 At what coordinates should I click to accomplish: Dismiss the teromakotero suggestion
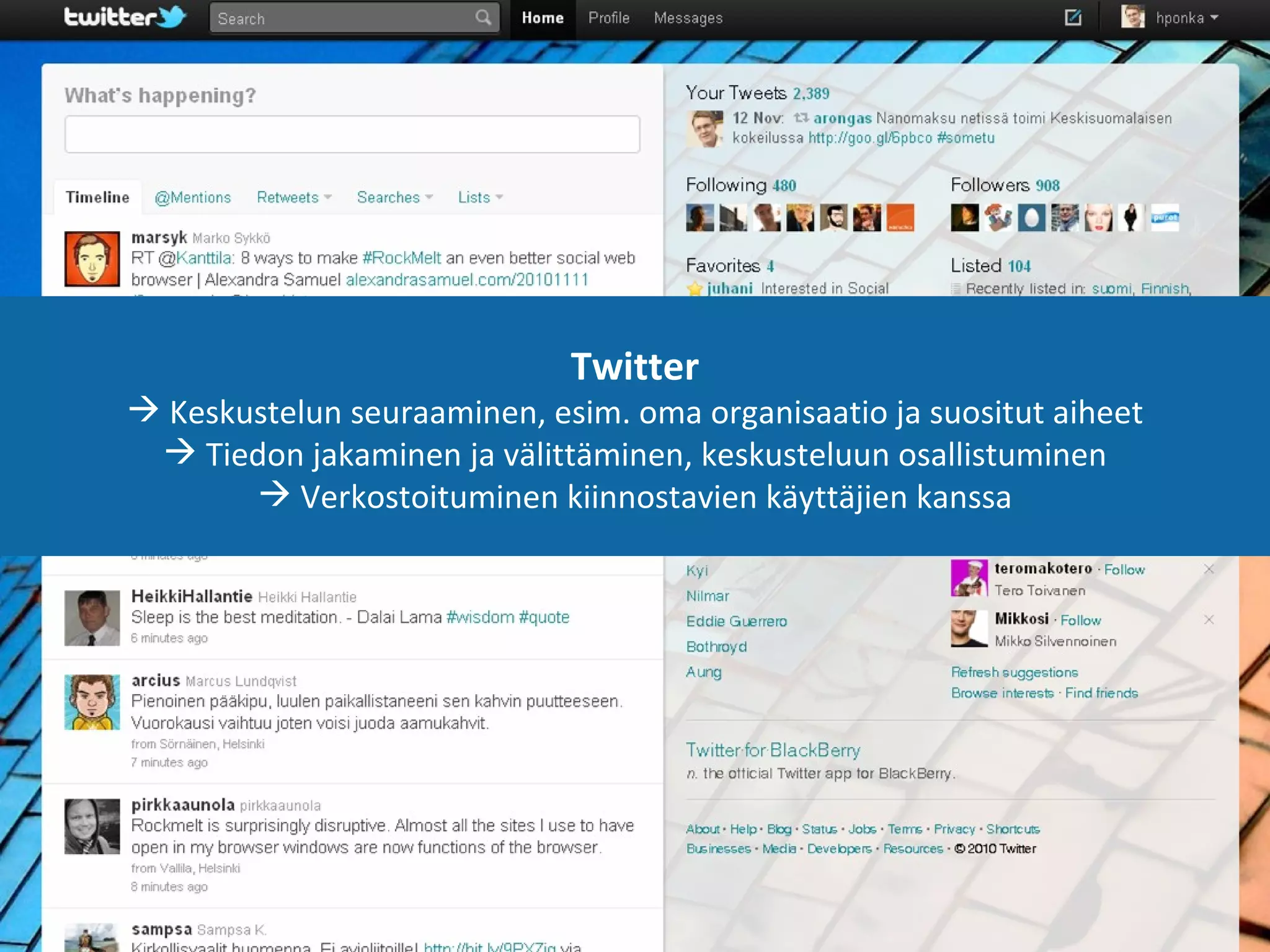pos(1209,569)
